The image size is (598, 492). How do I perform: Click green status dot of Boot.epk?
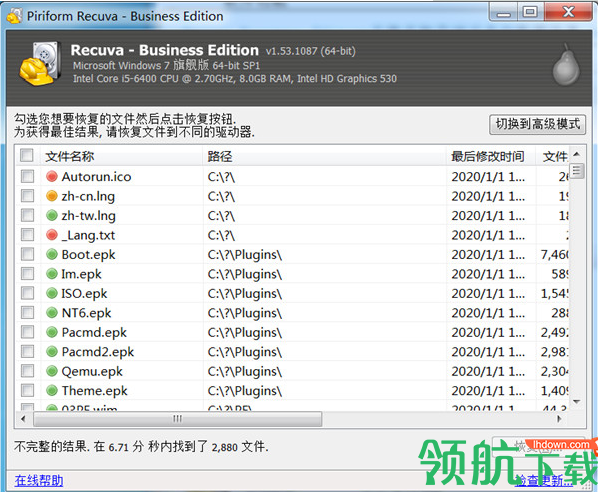tap(52, 254)
